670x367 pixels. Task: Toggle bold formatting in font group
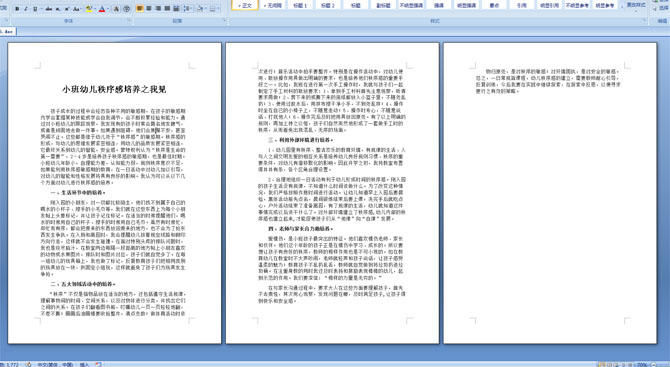17,9
